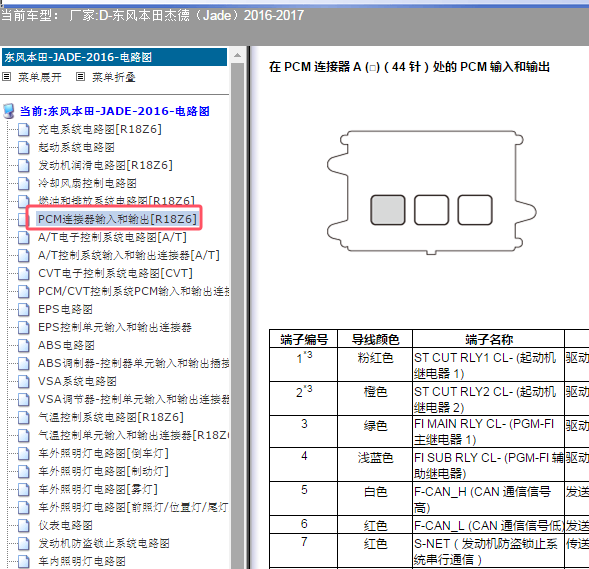
Task: Open A/T电子控制系统电路图[A/T] entry
Action: pos(112,237)
